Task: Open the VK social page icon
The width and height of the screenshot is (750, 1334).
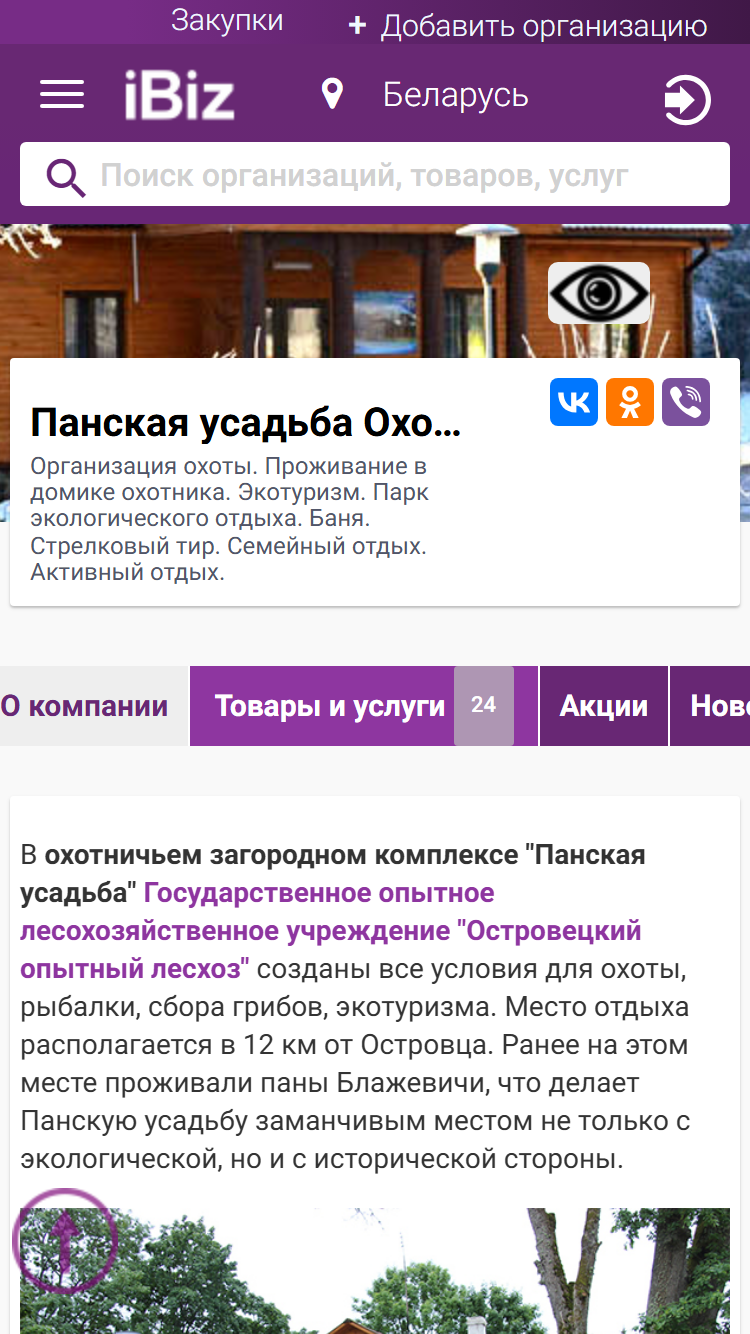Action: tap(574, 402)
